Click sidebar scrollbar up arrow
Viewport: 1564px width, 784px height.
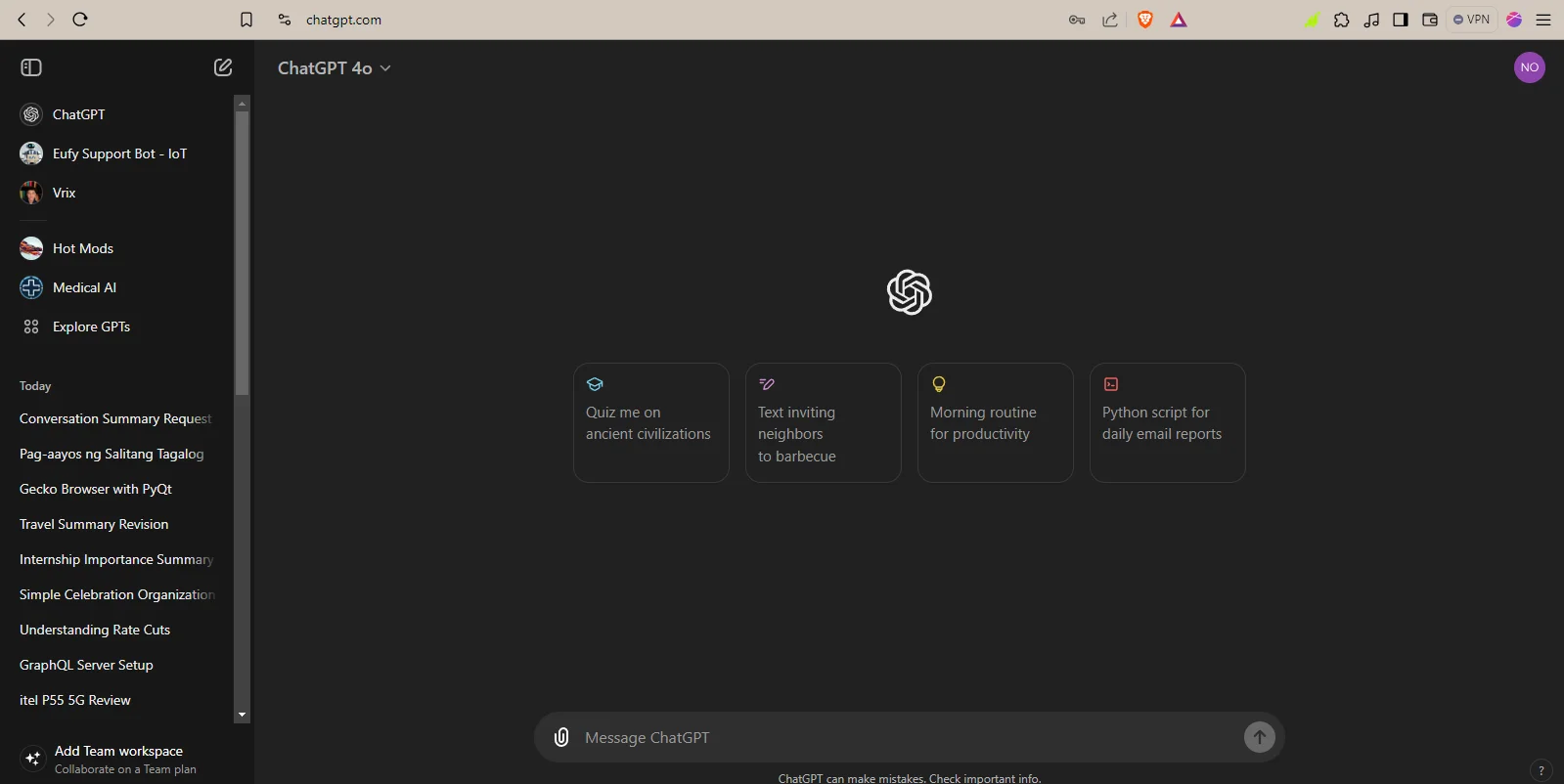coord(242,103)
